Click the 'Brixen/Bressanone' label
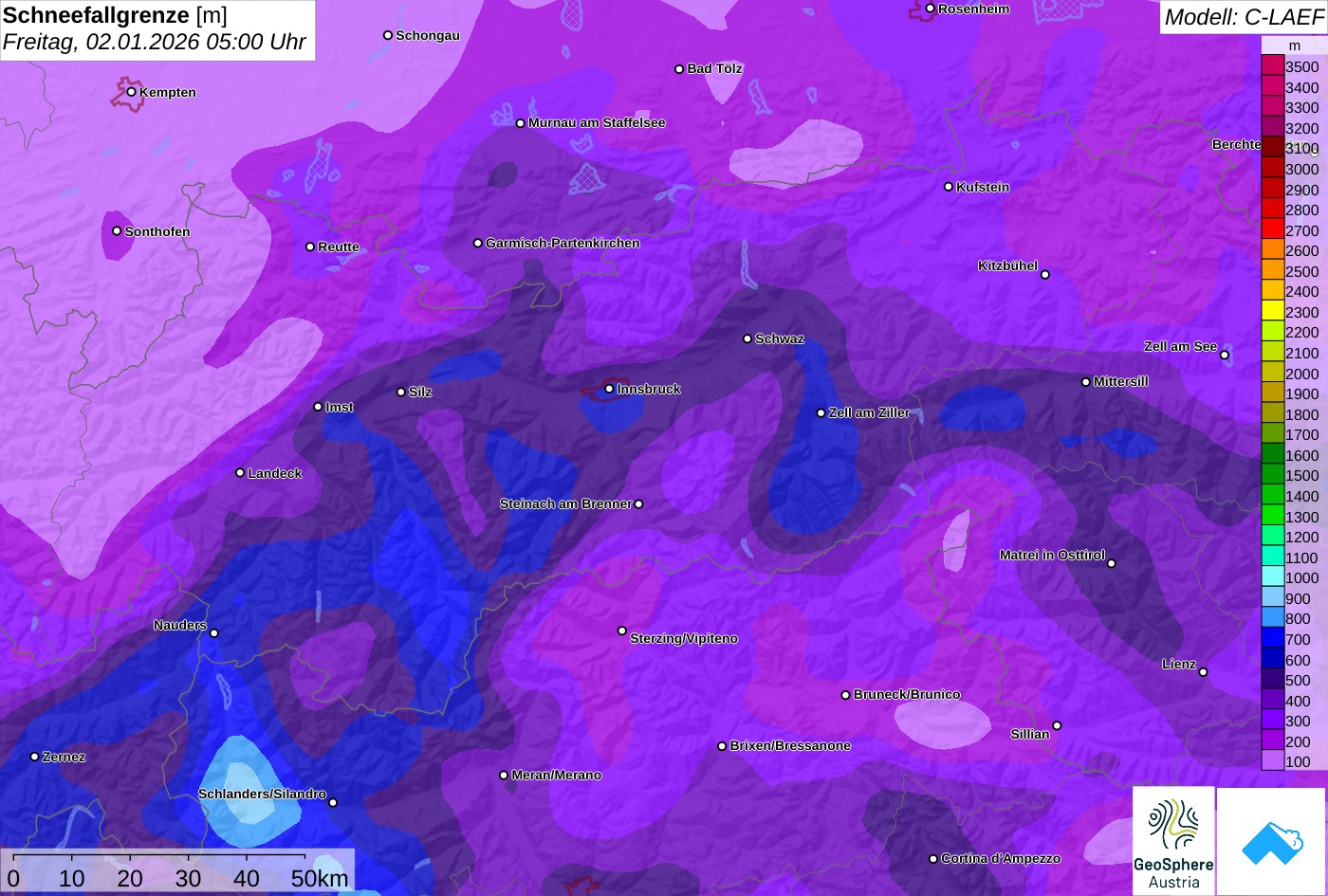This screenshot has height=896, width=1328. click(x=790, y=745)
